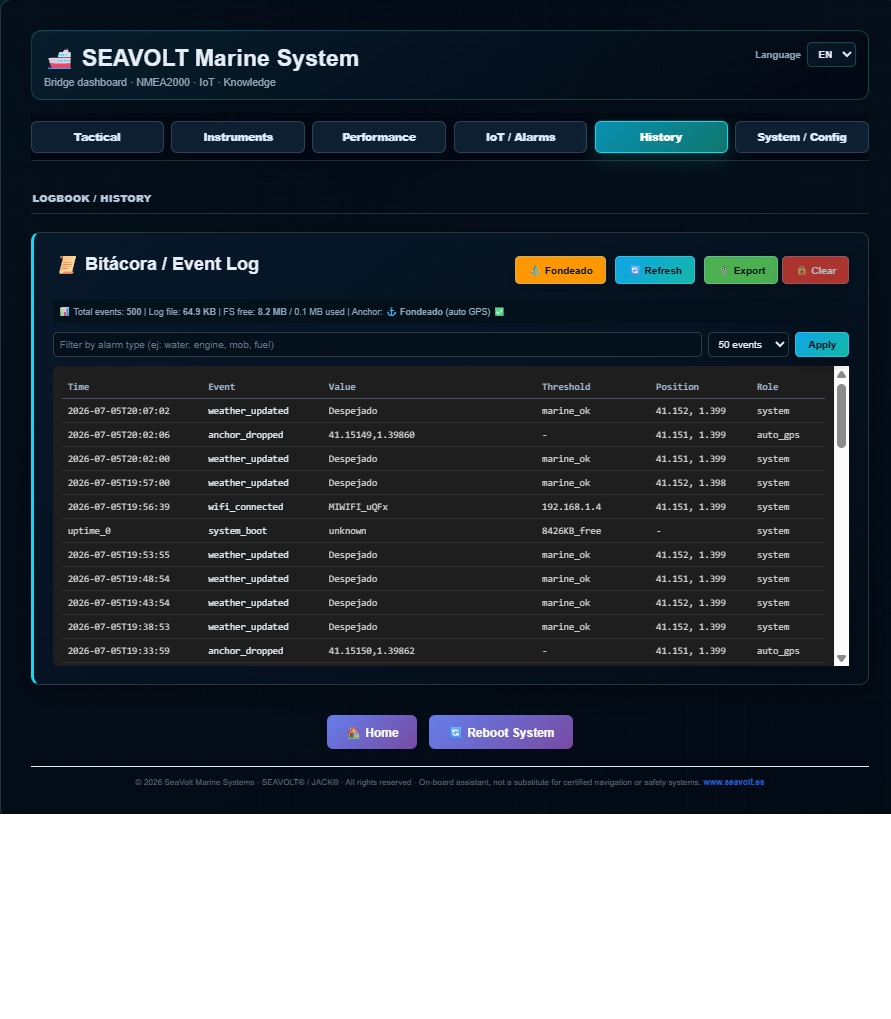Click threshold 192.168.1.4
The width and height of the screenshot is (891, 1019).
tap(572, 507)
